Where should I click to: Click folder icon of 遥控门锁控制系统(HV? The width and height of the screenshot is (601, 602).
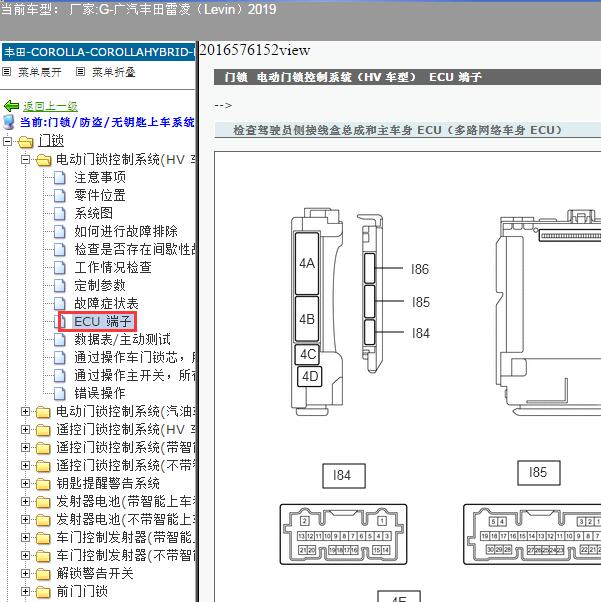(43, 430)
